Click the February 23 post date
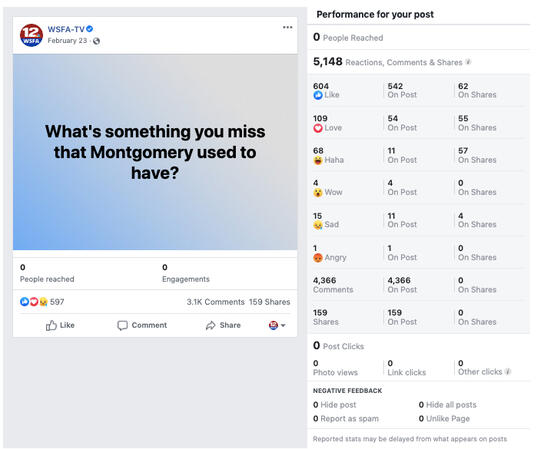The height and width of the screenshot is (449, 547). click(67, 41)
